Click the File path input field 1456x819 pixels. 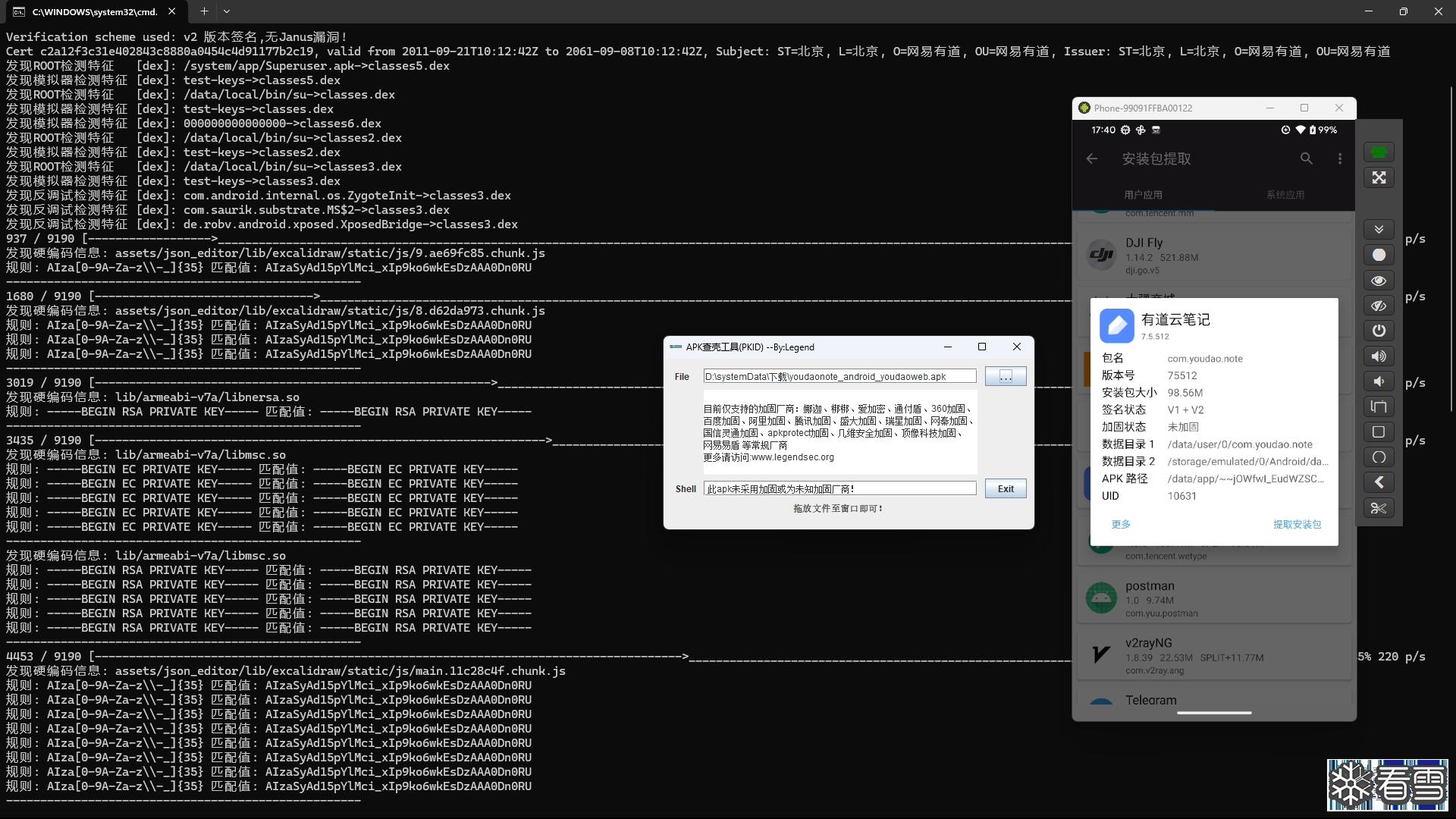click(x=839, y=377)
